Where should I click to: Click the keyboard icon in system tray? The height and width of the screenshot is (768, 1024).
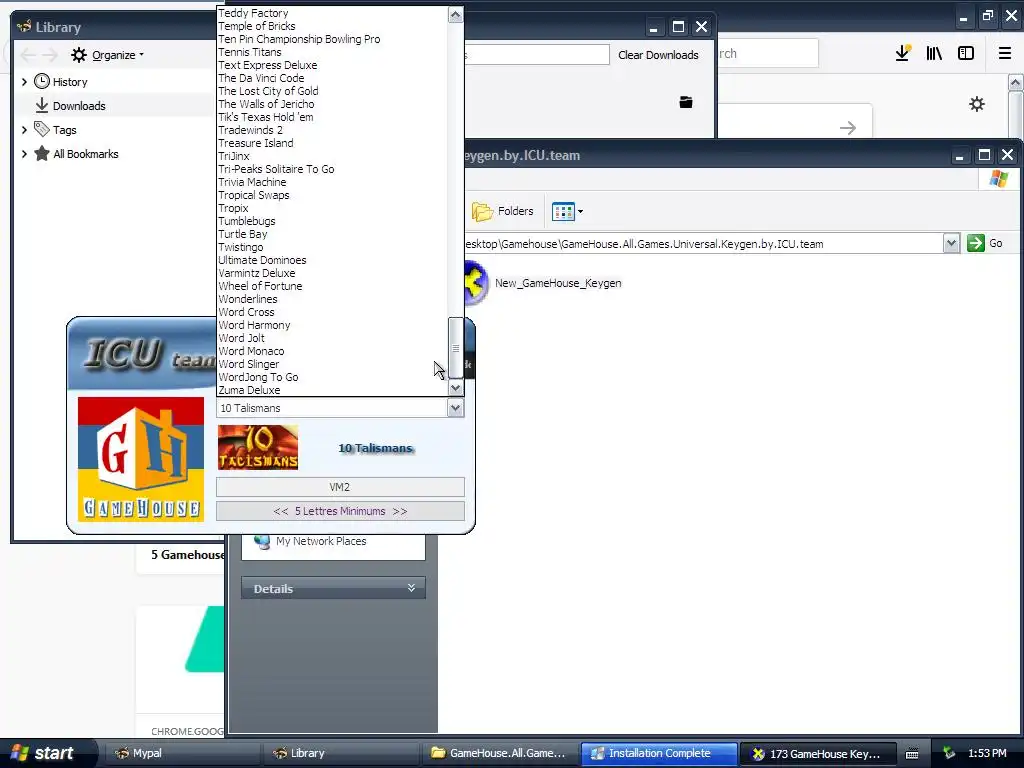click(912, 754)
